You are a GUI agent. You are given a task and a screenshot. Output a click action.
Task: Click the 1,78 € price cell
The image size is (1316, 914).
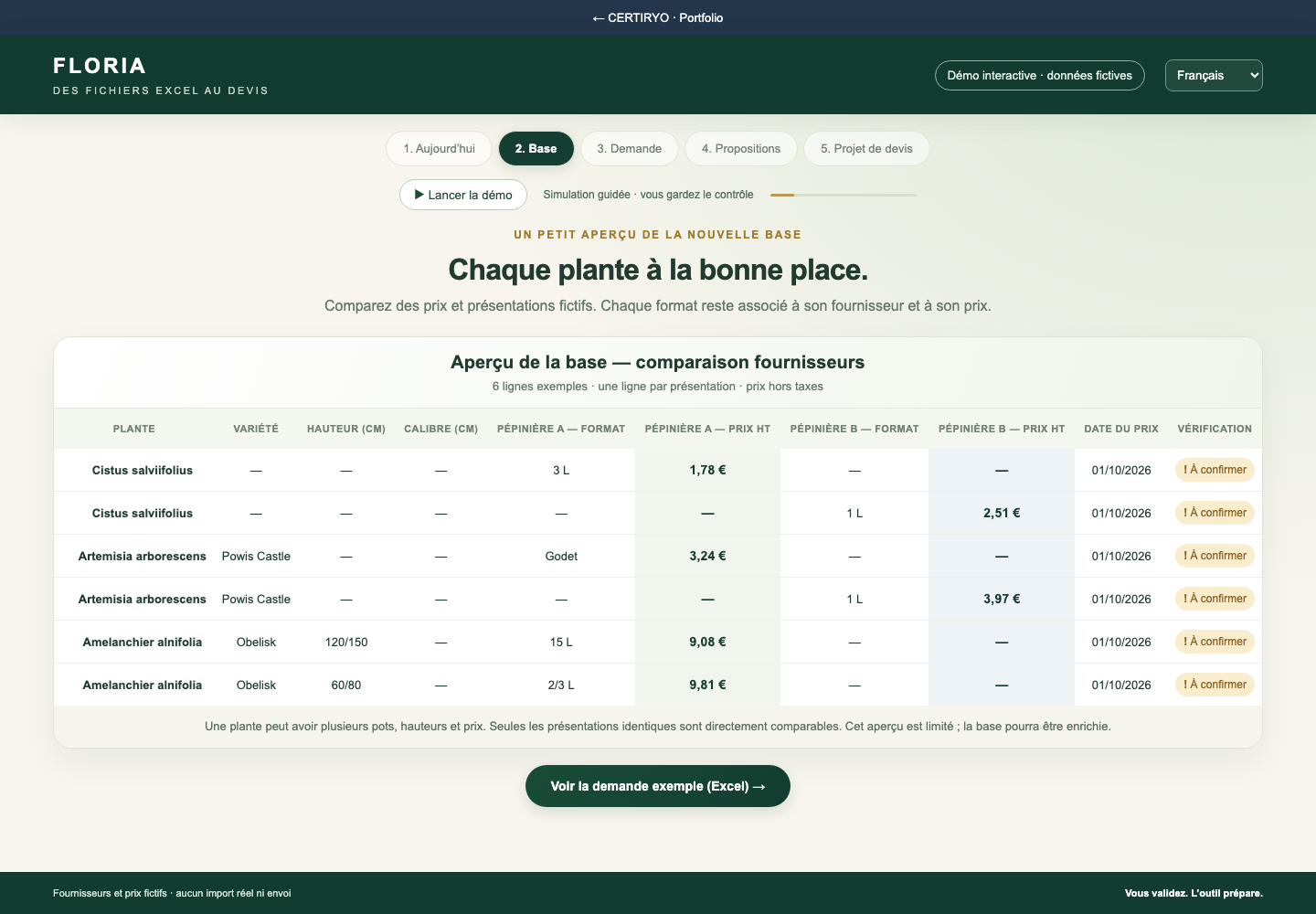(707, 470)
